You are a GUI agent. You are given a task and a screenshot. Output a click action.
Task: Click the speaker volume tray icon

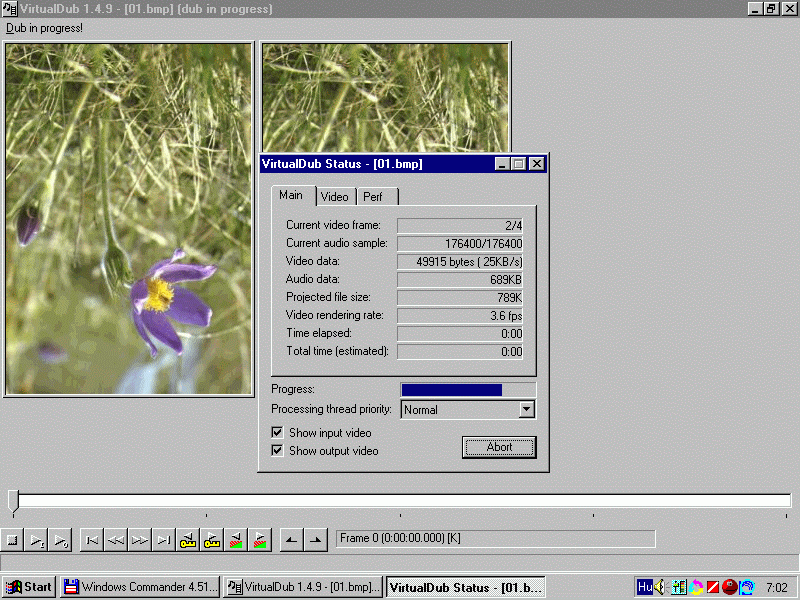tap(661, 587)
